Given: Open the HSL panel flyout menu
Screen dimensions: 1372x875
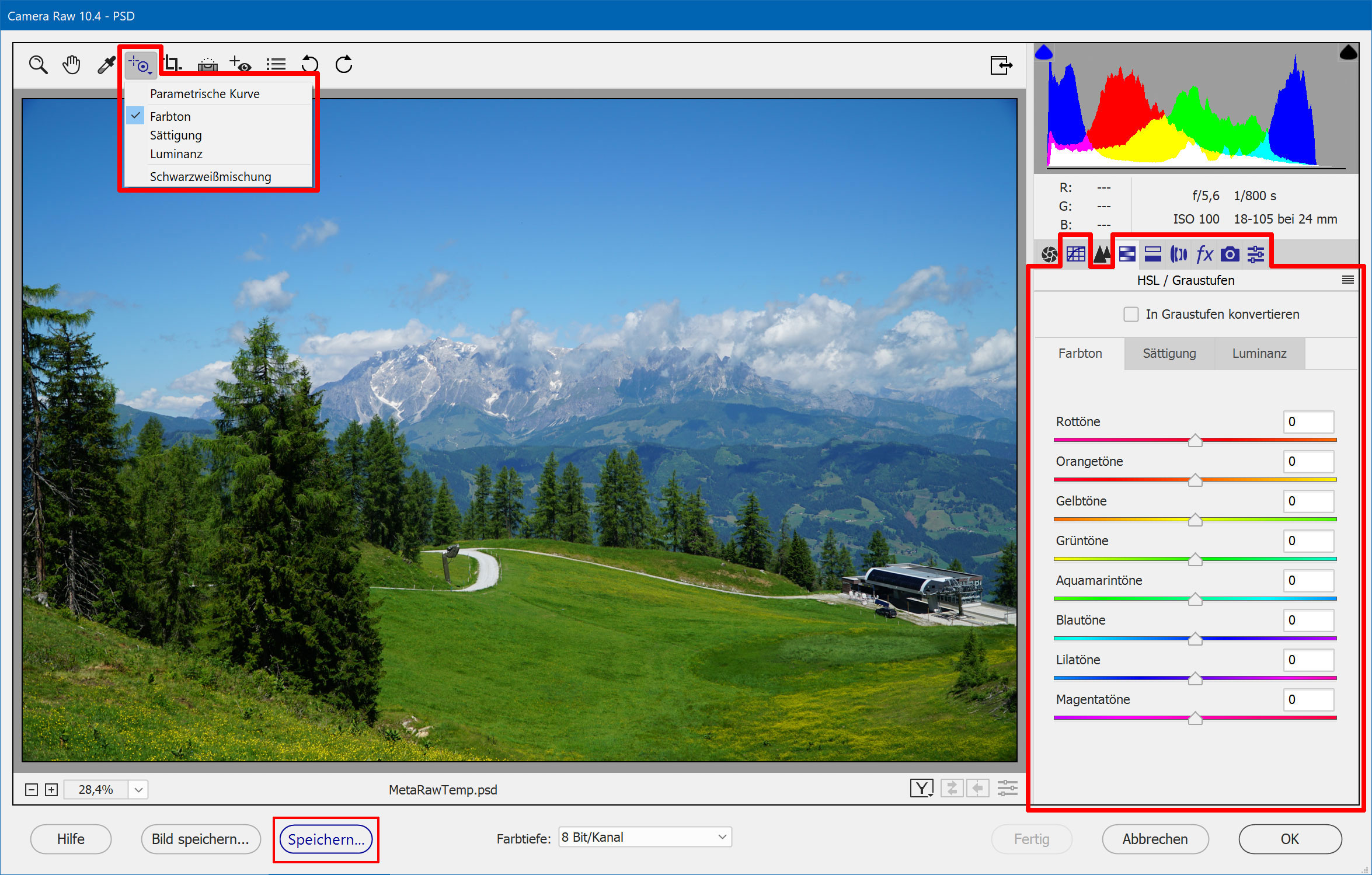Looking at the screenshot, I should coord(1348,280).
